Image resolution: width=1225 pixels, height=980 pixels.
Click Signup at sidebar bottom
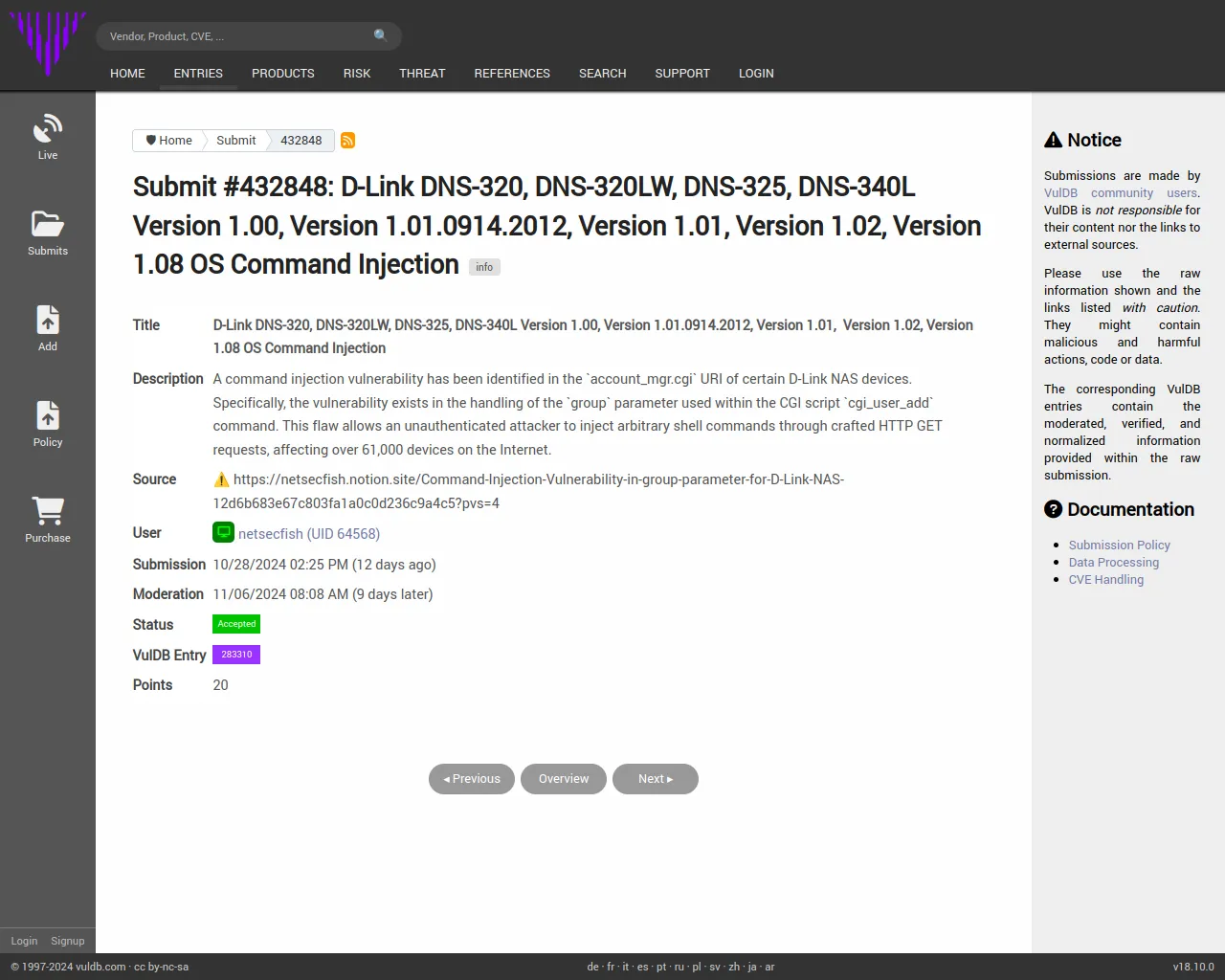[x=68, y=941]
